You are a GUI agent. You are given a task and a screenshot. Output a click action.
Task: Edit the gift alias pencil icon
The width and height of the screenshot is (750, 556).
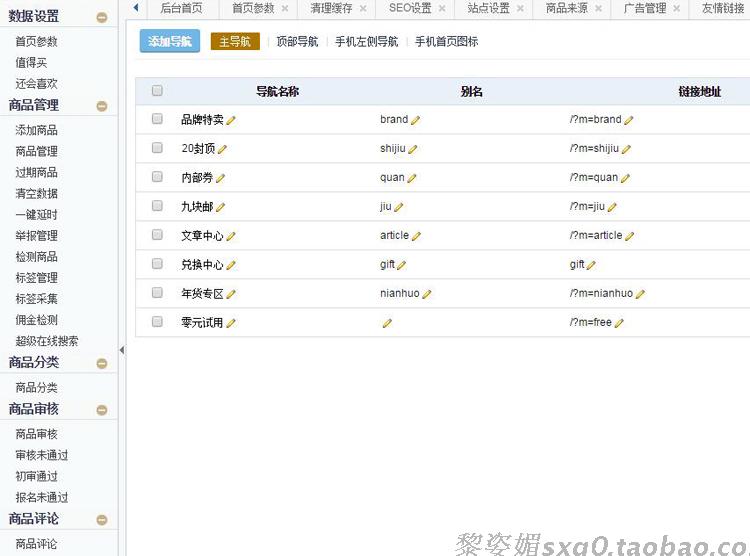(x=402, y=265)
